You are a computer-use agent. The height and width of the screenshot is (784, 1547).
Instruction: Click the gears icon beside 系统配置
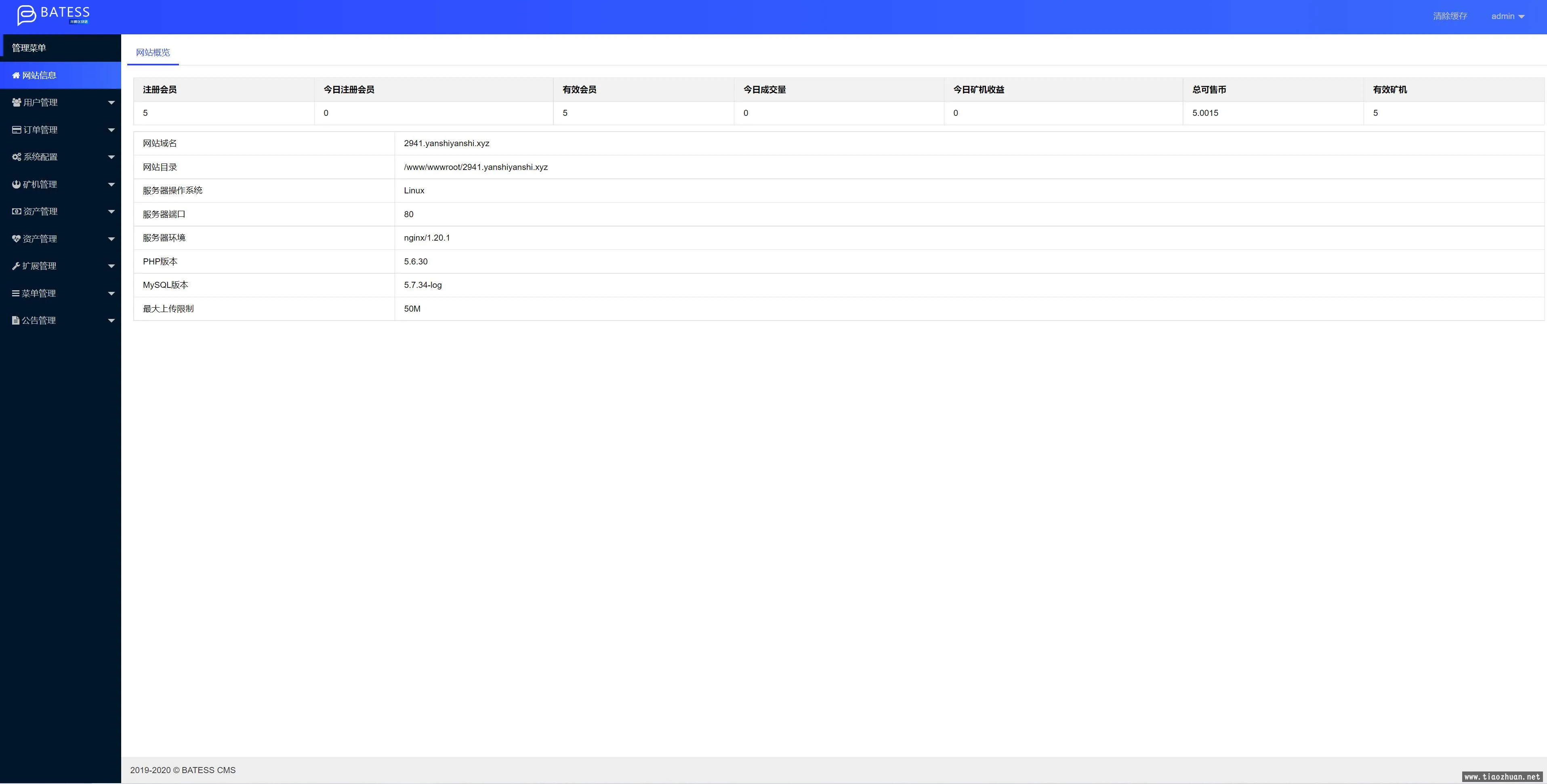coord(17,157)
